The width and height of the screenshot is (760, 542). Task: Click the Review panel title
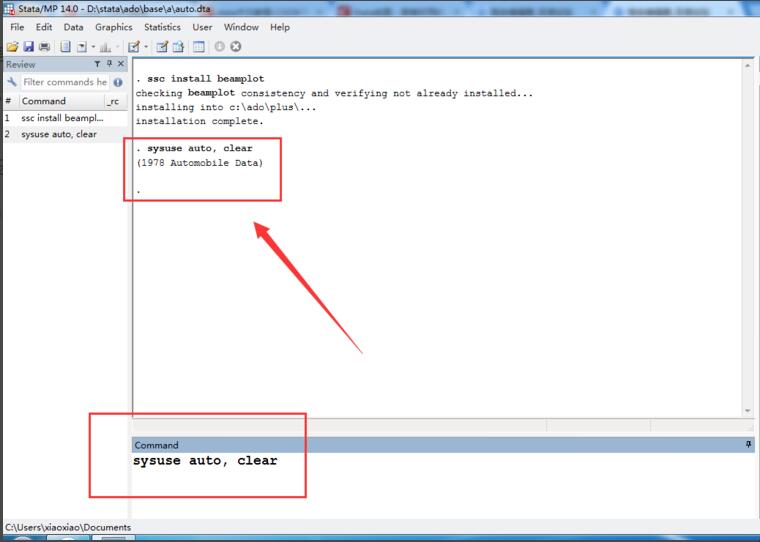pos(20,64)
